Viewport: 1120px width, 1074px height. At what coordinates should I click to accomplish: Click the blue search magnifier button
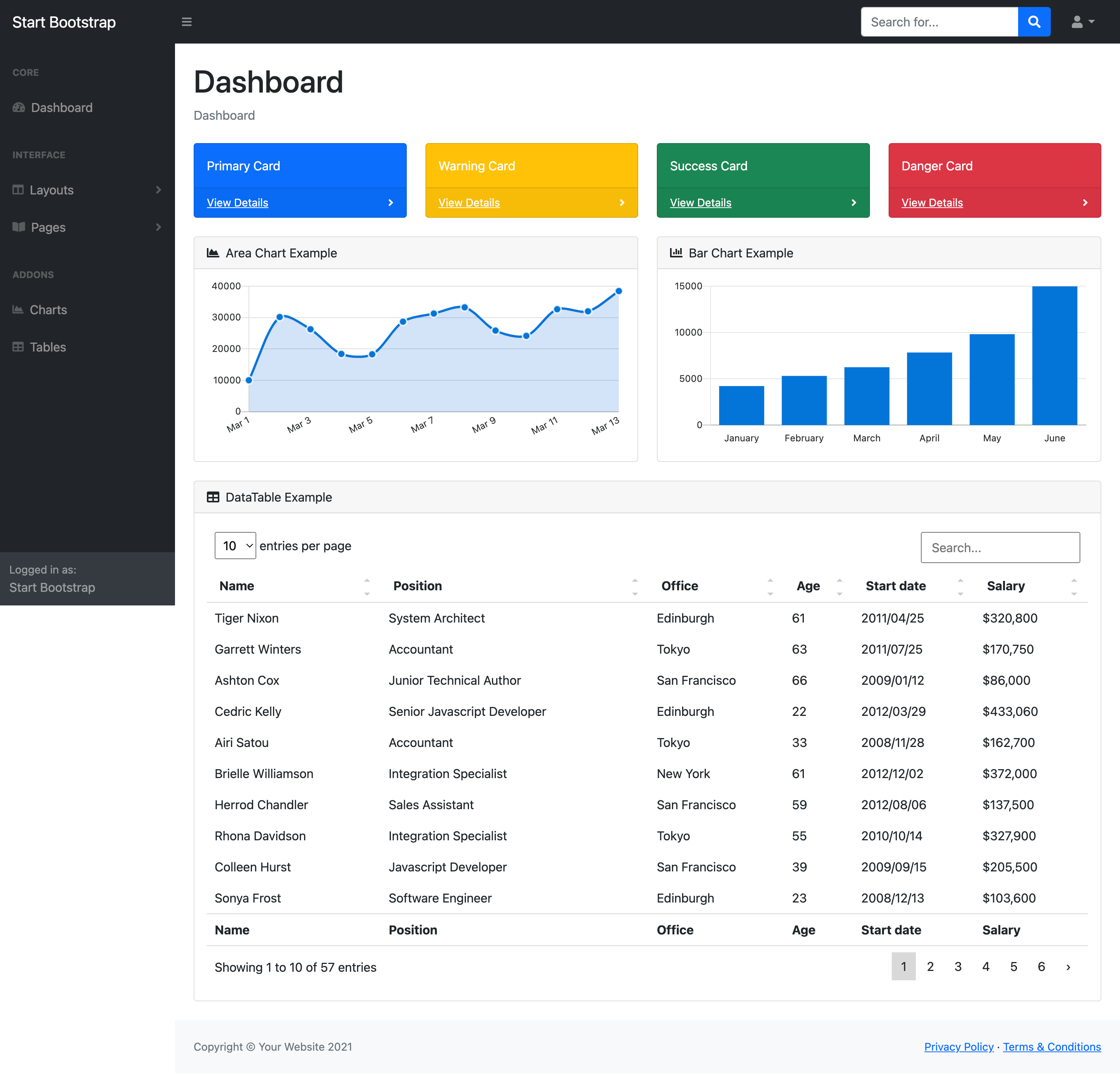tap(1034, 22)
